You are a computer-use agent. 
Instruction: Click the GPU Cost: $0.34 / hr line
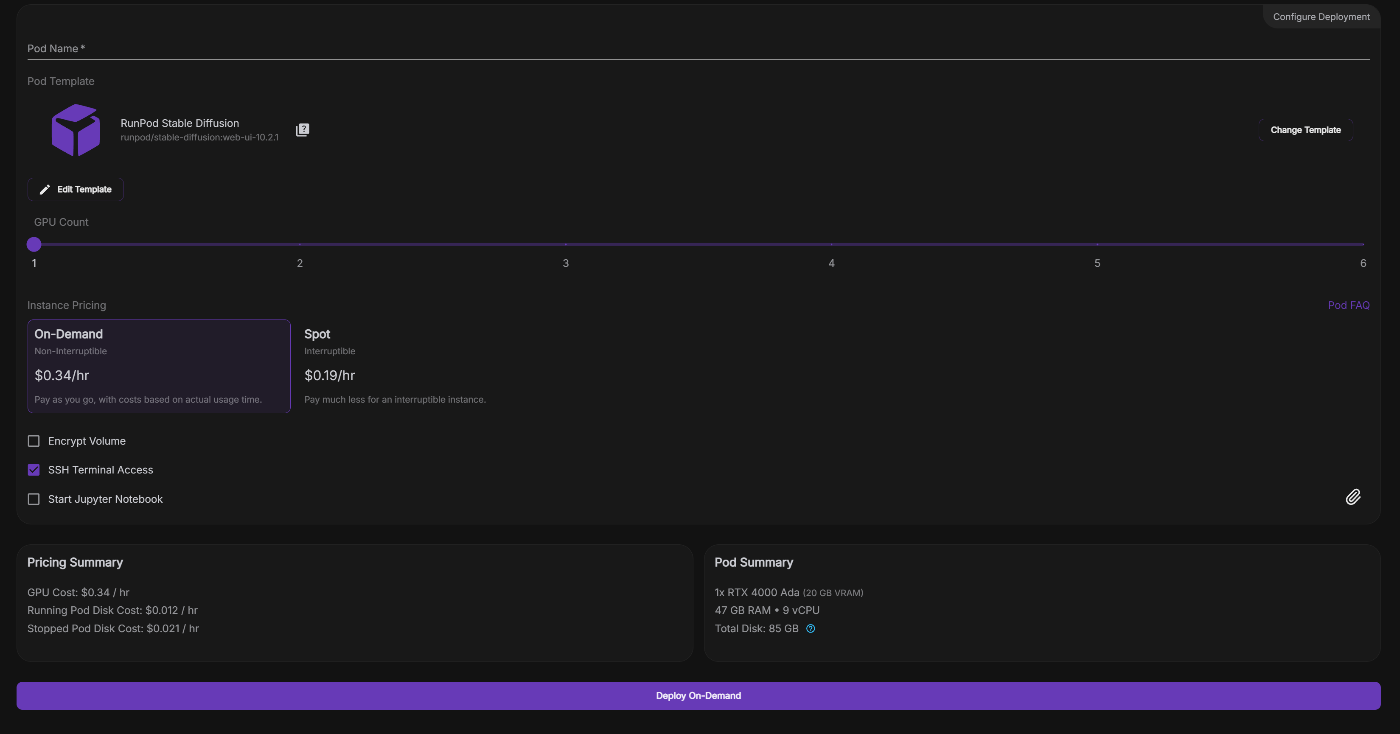click(x=78, y=592)
